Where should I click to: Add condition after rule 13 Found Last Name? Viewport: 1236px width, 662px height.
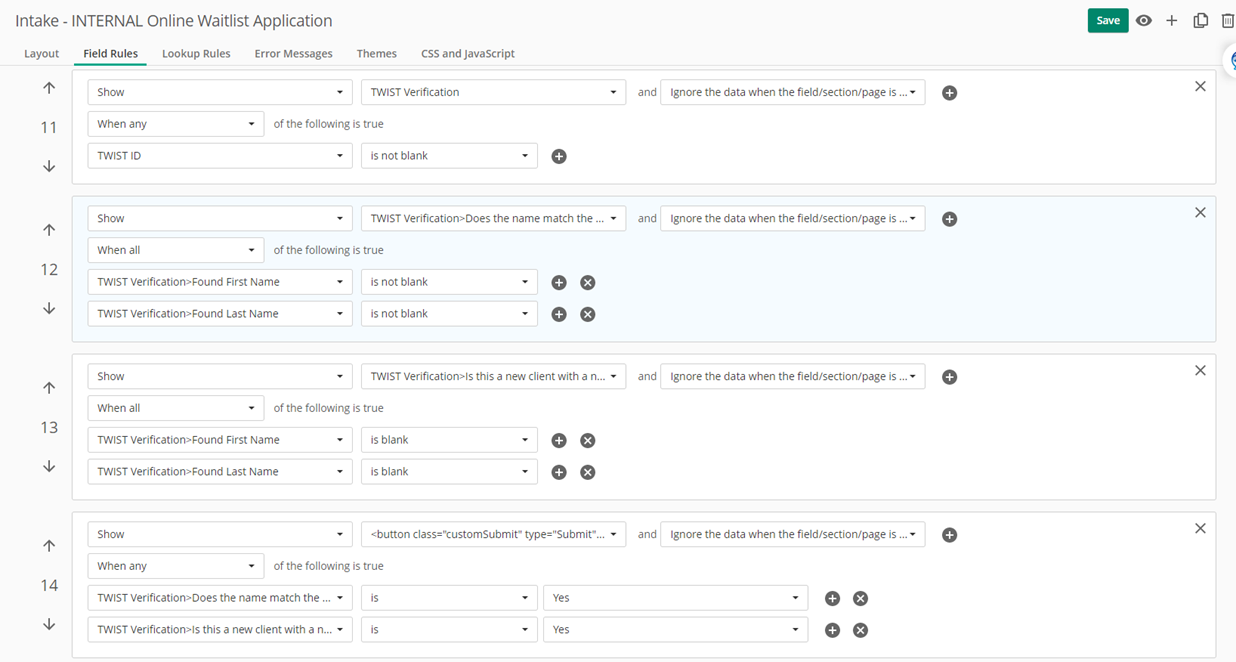[559, 472]
